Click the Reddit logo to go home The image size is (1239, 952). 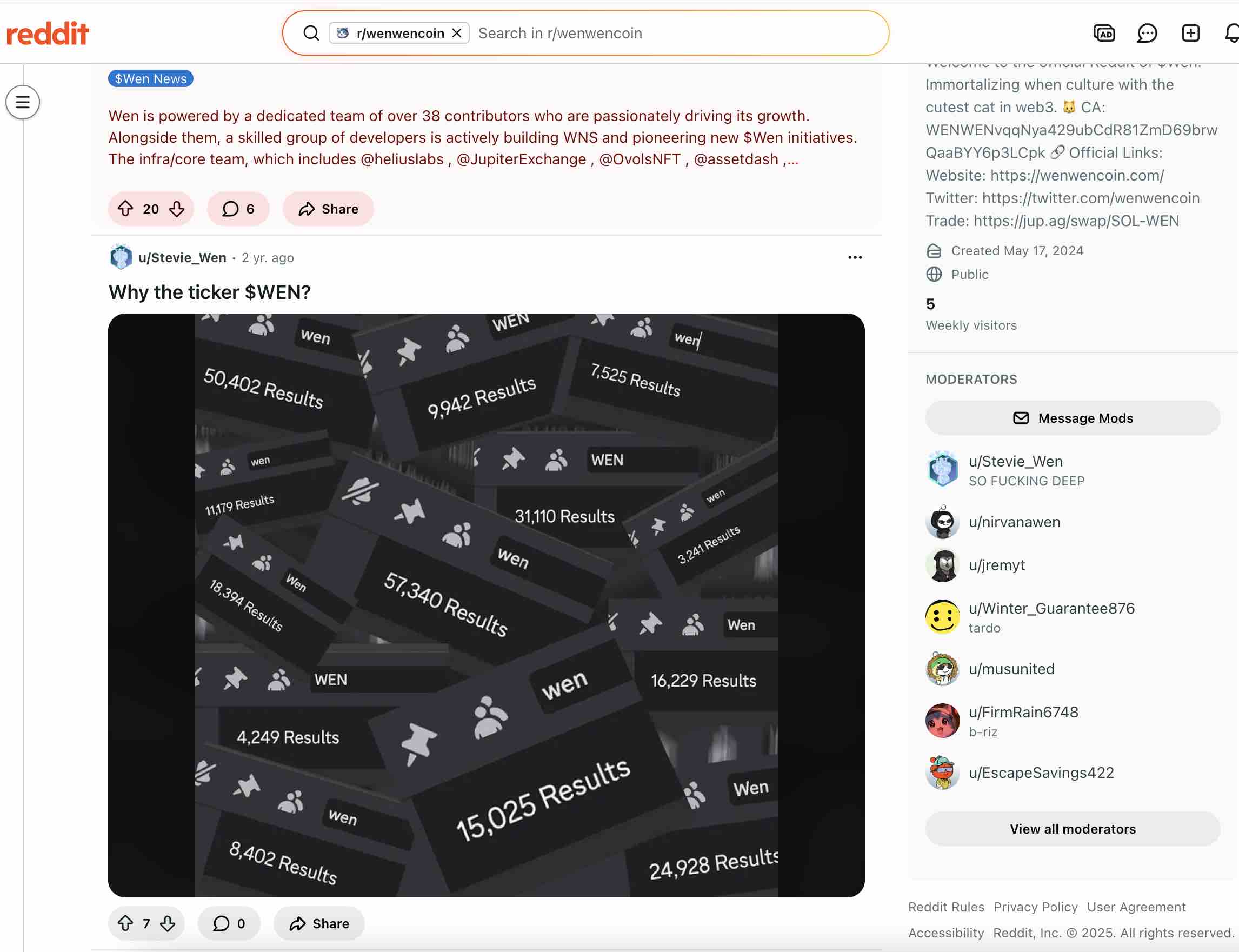[48, 34]
